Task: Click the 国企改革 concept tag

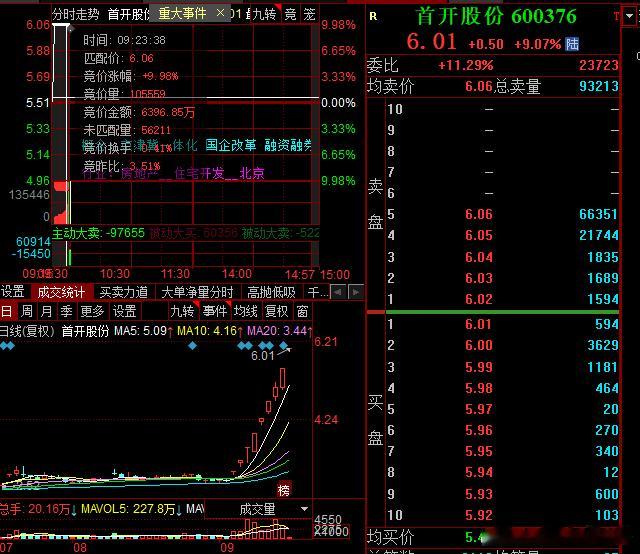Action: (231, 145)
